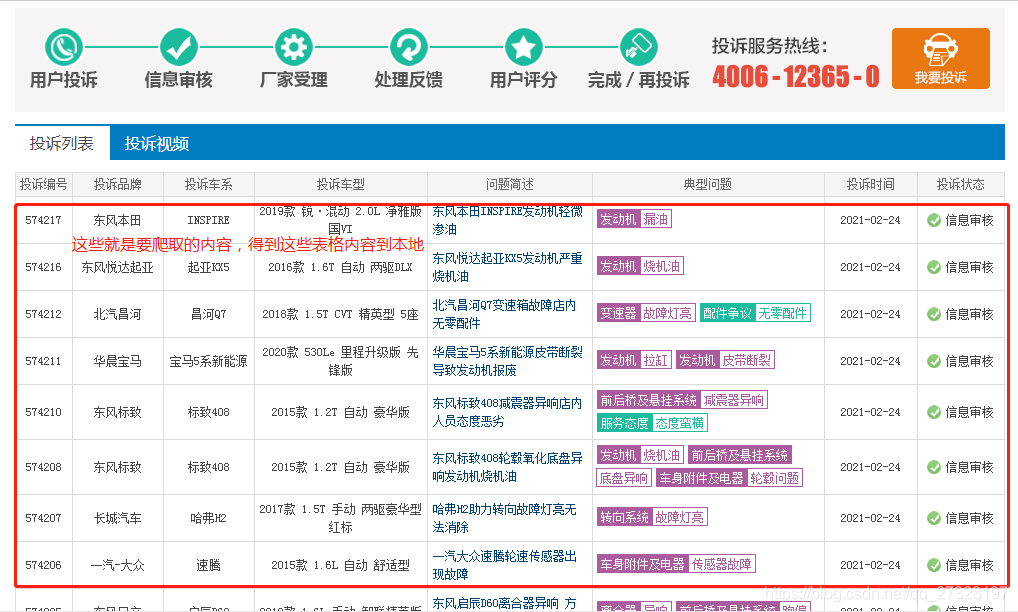The image size is (1018, 612).
Task: Click series cell 哈弗H2
Action: coord(208,518)
